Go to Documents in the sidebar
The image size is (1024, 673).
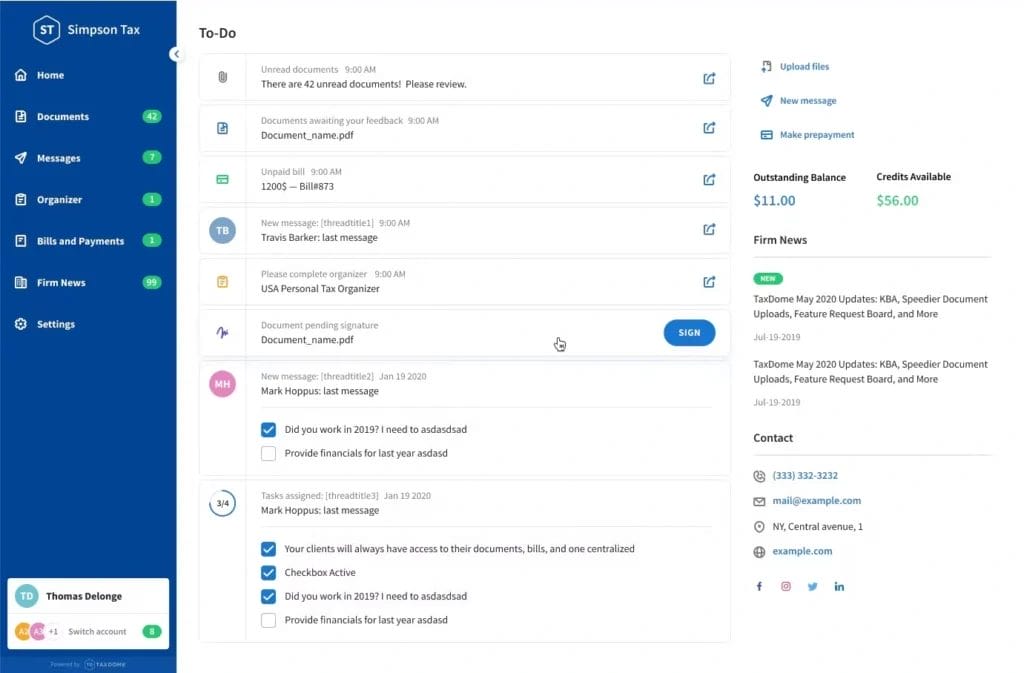point(62,117)
